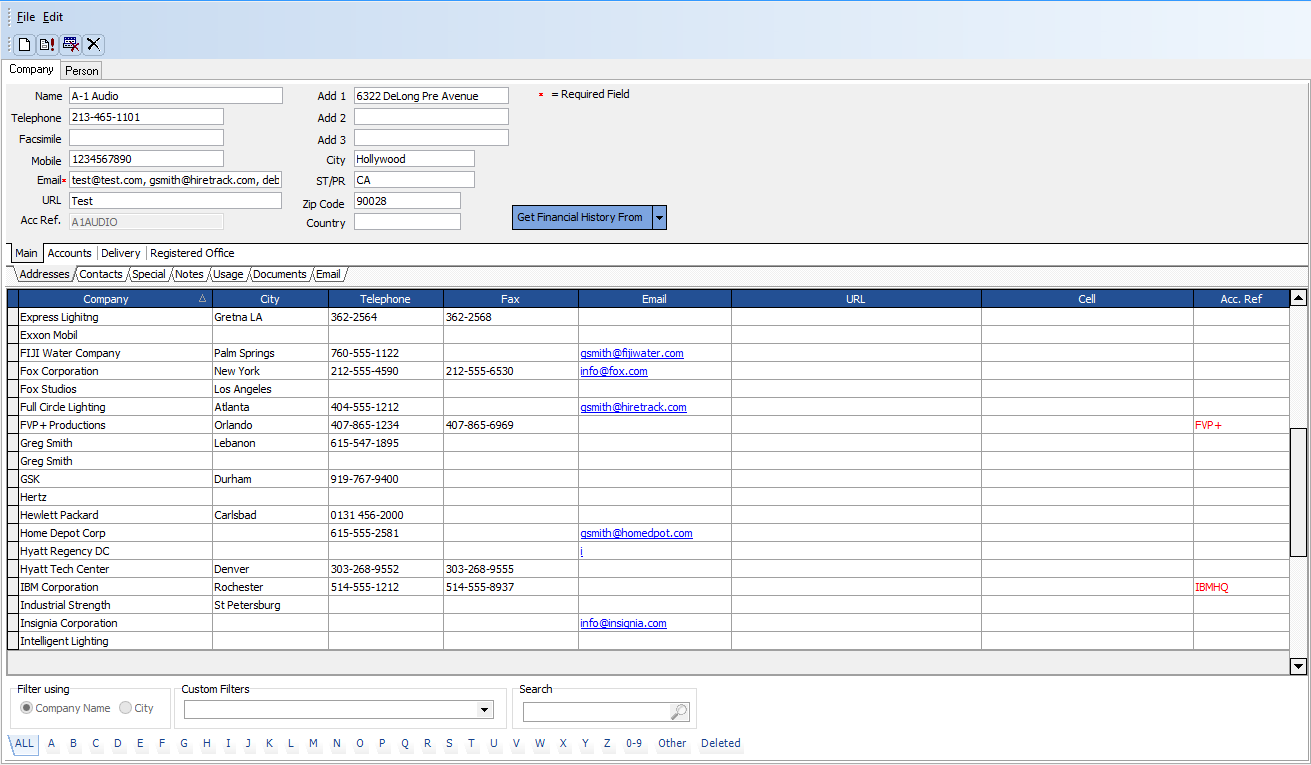This screenshot has width=1311, height=765.
Task: Open the info@fox.com email link
Action: coord(614,371)
